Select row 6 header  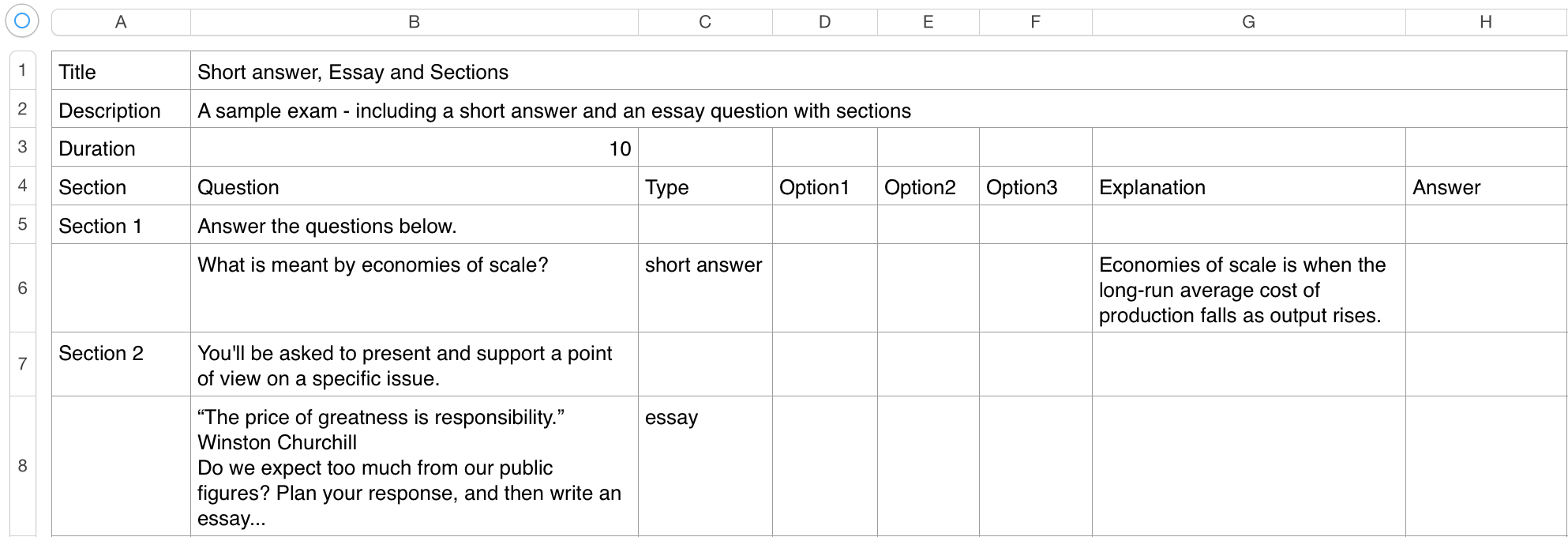pos(22,288)
